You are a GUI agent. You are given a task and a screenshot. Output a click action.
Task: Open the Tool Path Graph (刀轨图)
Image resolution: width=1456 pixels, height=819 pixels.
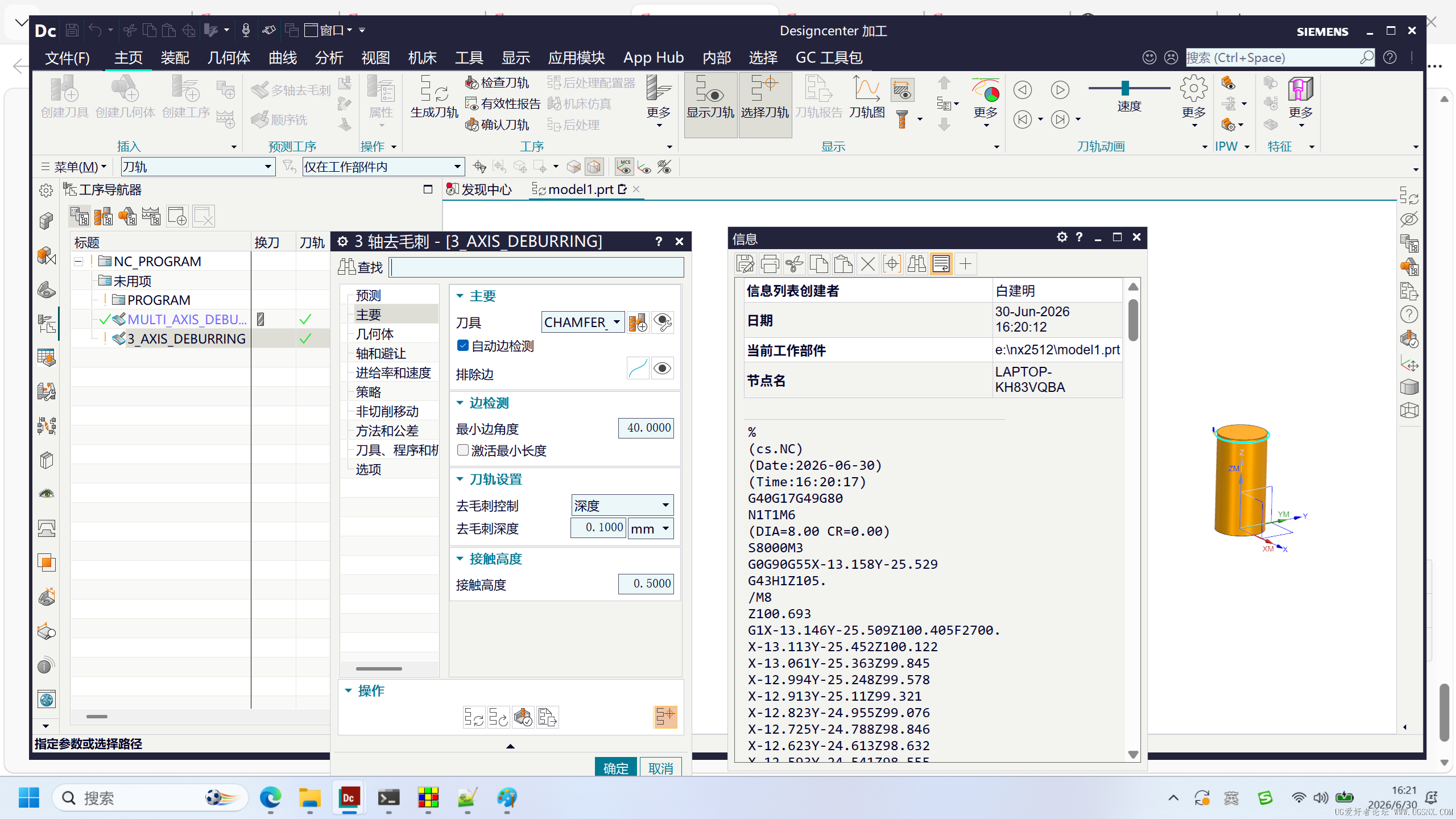click(867, 97)
